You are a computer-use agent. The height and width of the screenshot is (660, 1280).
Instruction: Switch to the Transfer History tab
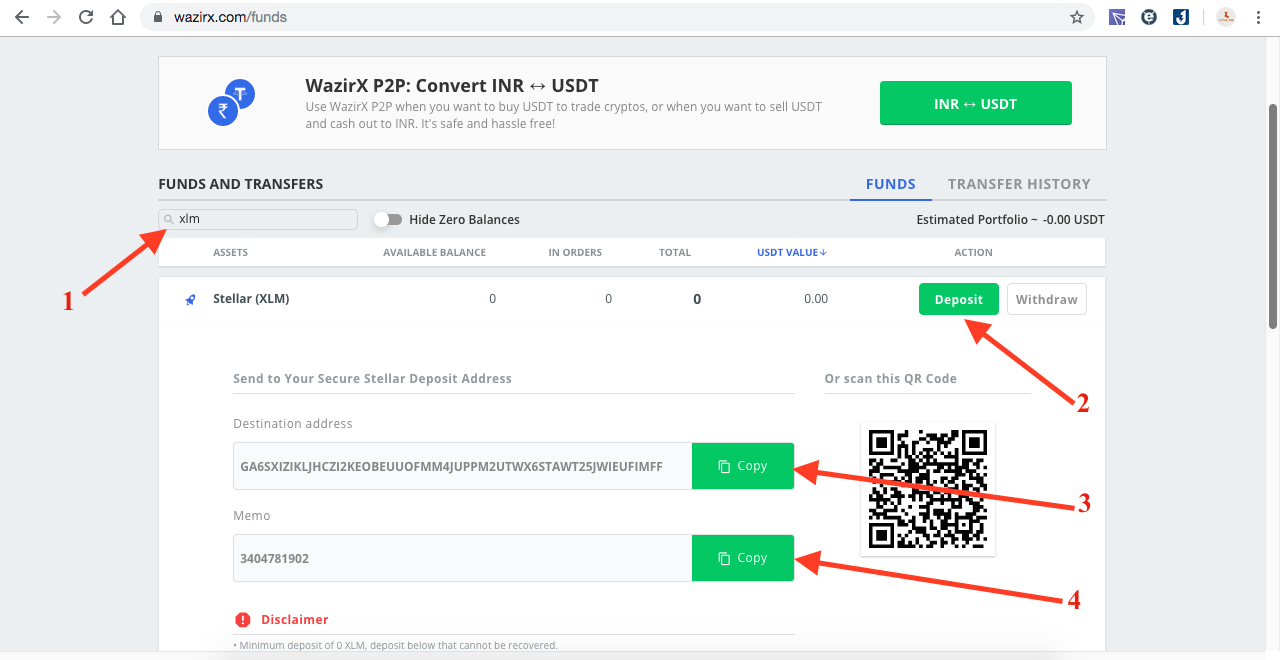tap(1019, 184)
